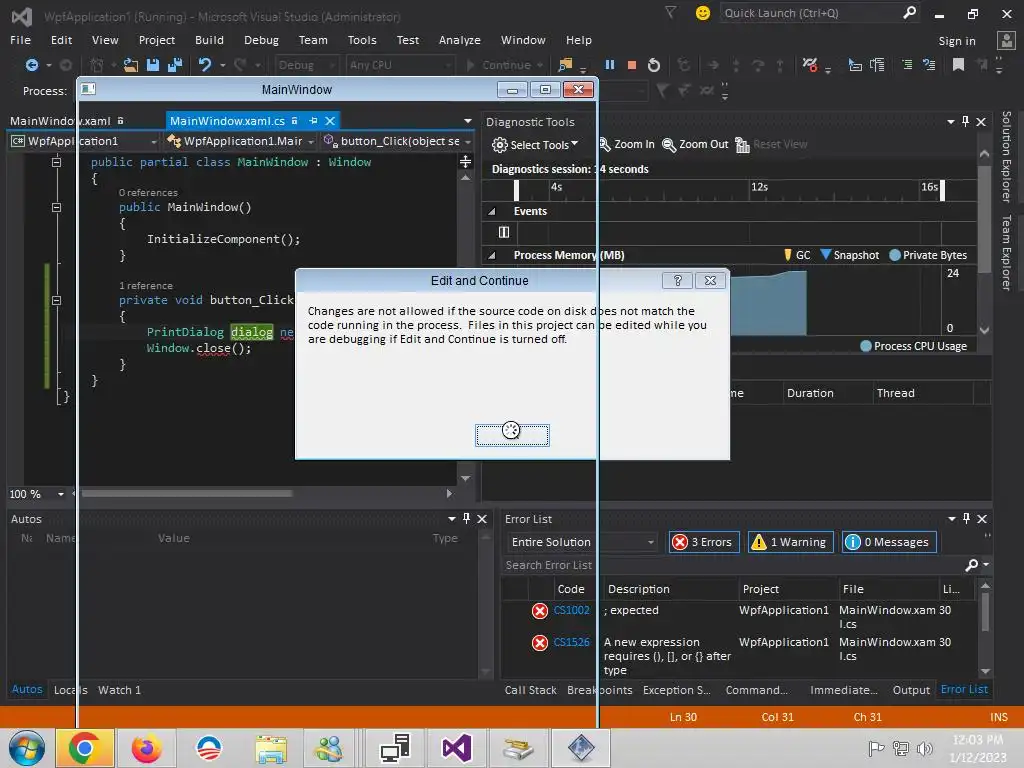
Task: Click the focused button in Edit and Continue dialog
Action: coord(512,436)
